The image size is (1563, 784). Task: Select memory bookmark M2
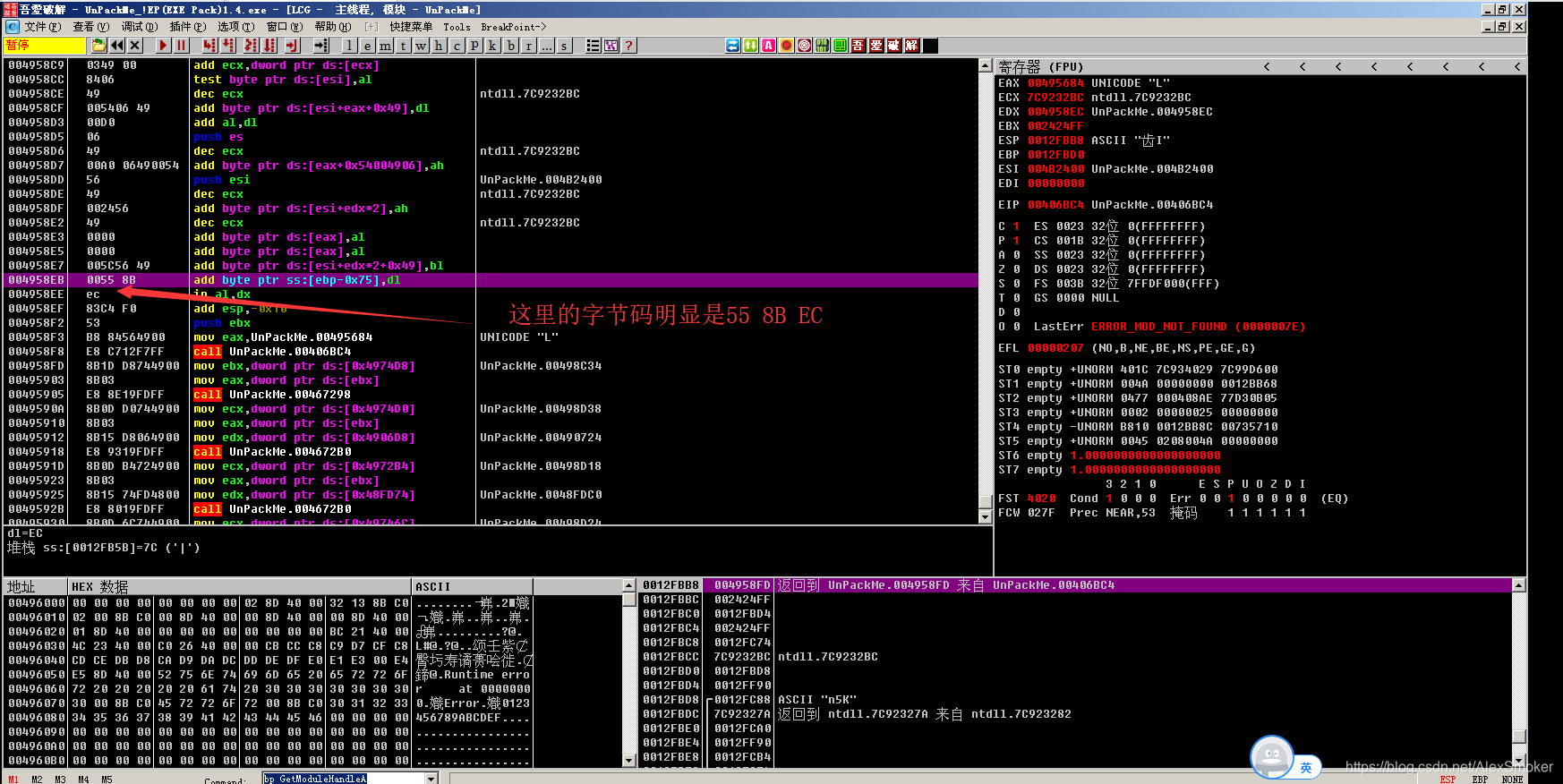[37, 780]
